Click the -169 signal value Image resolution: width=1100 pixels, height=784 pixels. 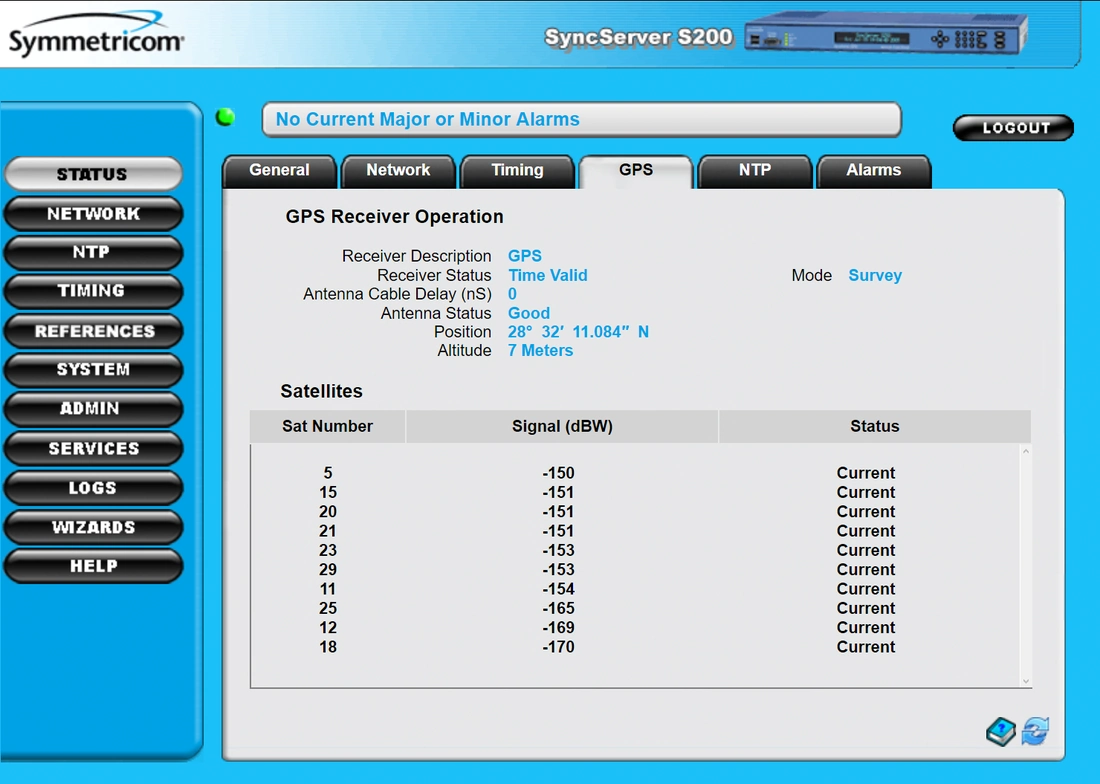tap(558, 628)
